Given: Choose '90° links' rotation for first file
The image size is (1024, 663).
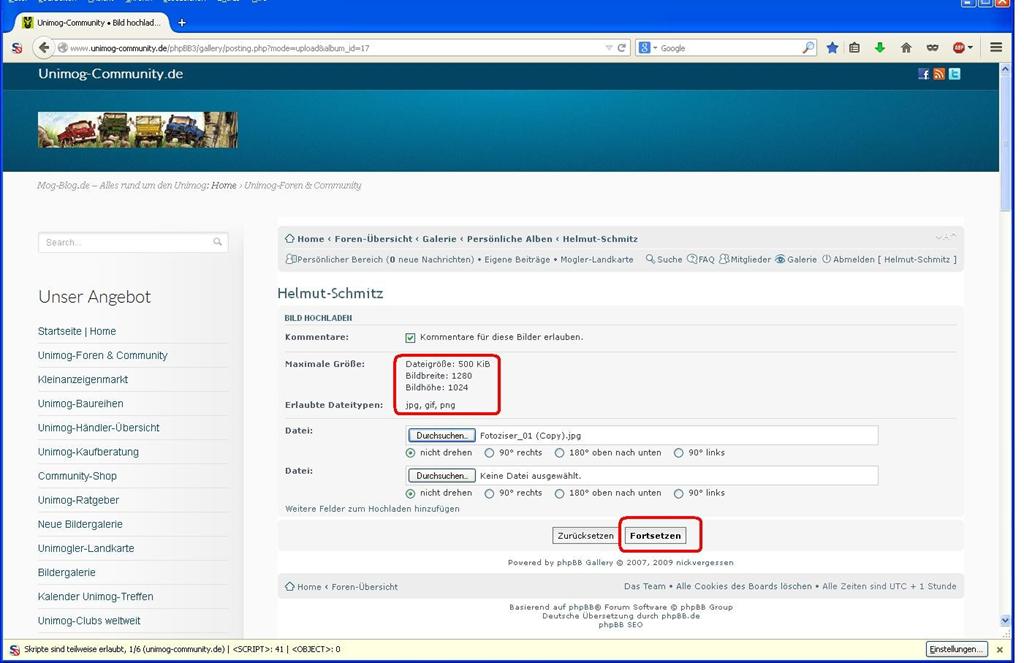Looking at the screenshot, I should tap(679, 453).
